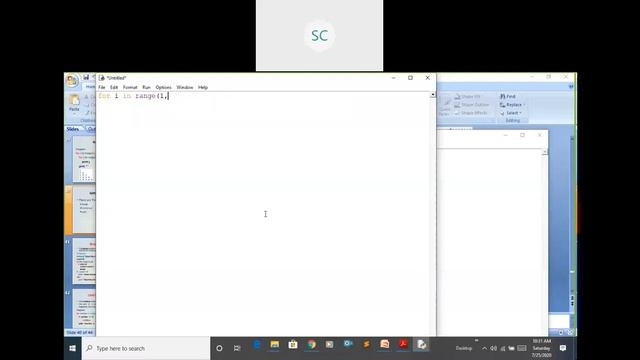Open PowerPoint from taskbar

[384, 345]
